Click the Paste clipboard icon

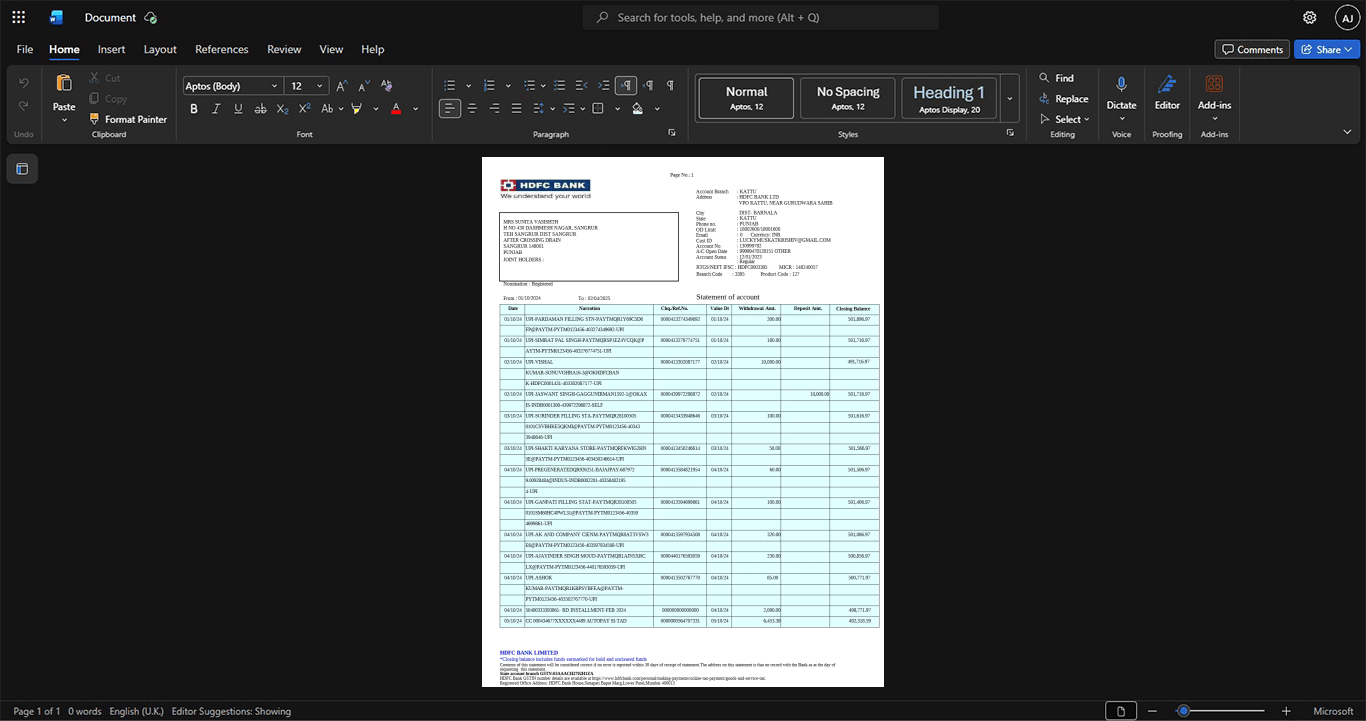coord(64,83)
